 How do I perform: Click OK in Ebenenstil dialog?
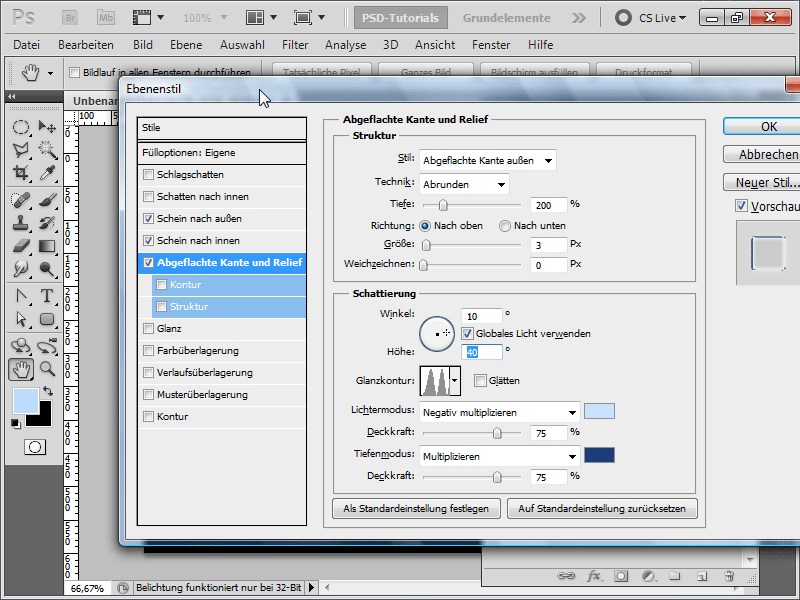[x=761, y=127]
